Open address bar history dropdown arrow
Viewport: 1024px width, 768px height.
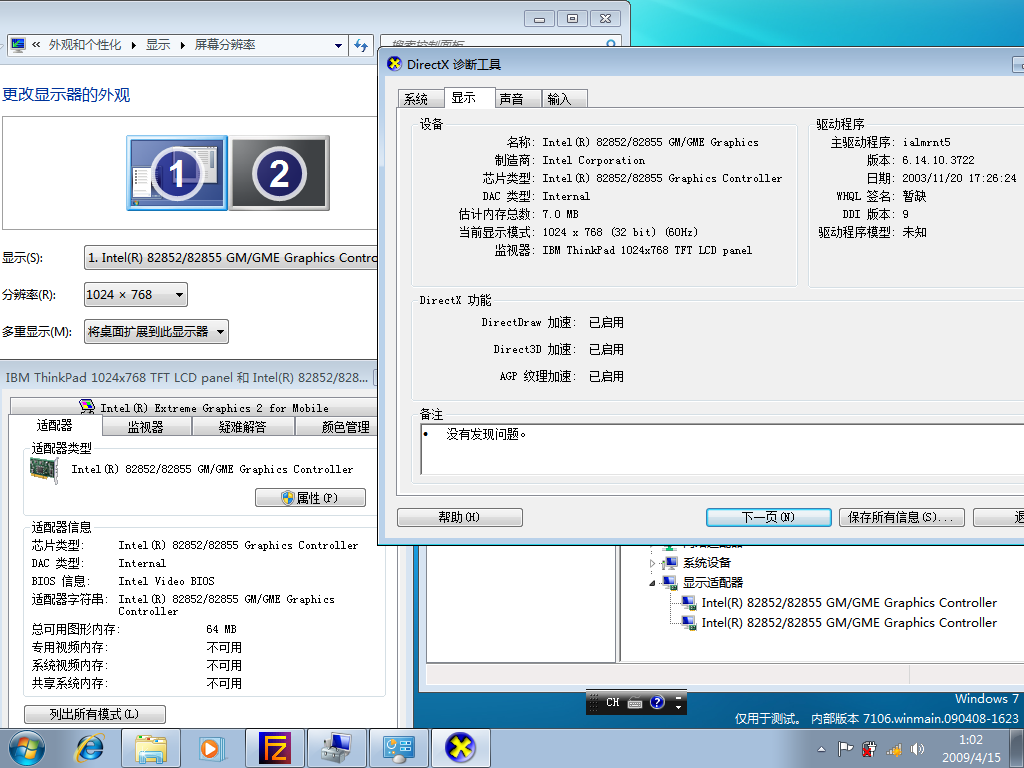pyautogui.click(x=338, y=46)
